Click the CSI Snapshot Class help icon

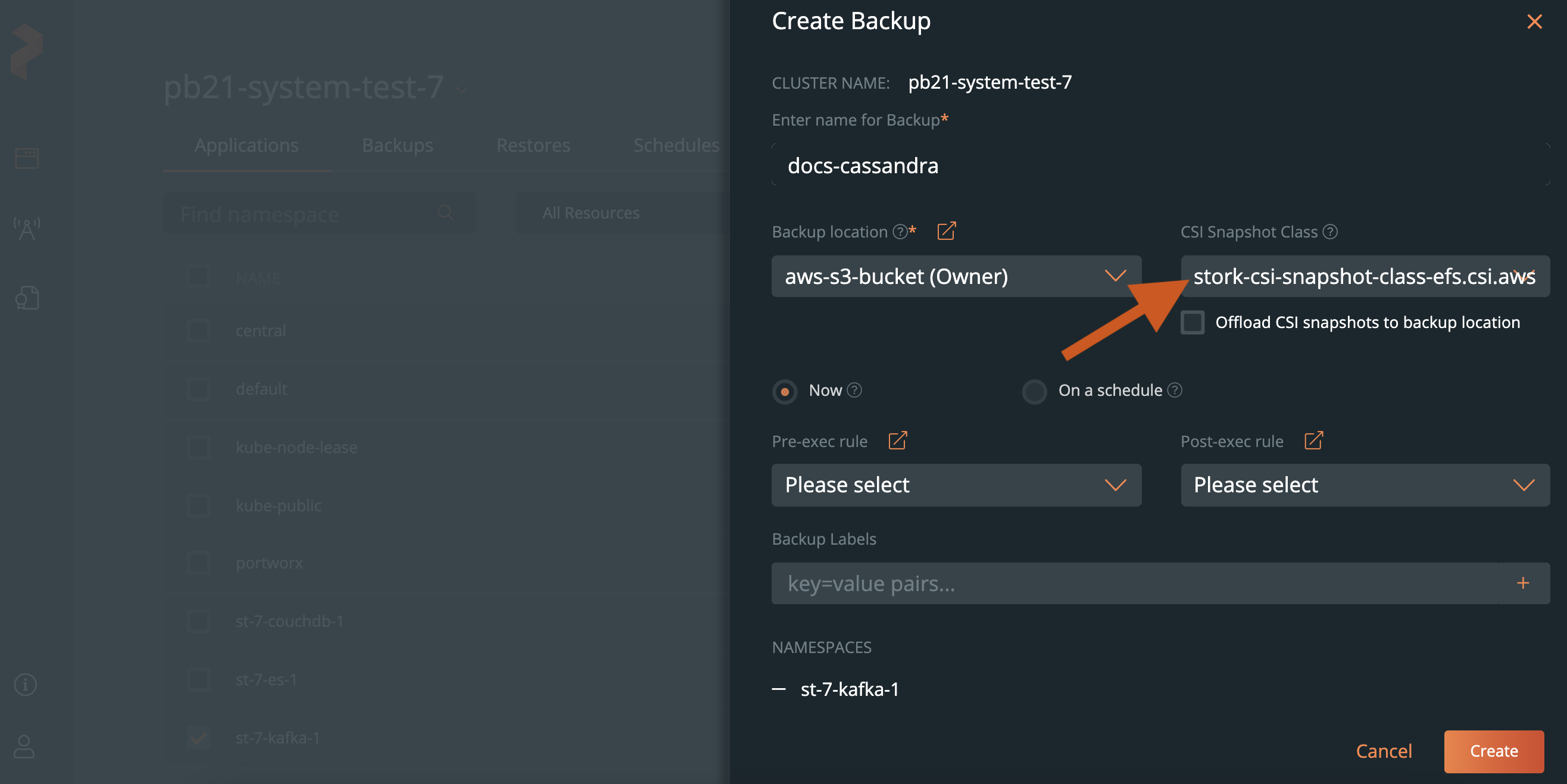[1331, 232]
